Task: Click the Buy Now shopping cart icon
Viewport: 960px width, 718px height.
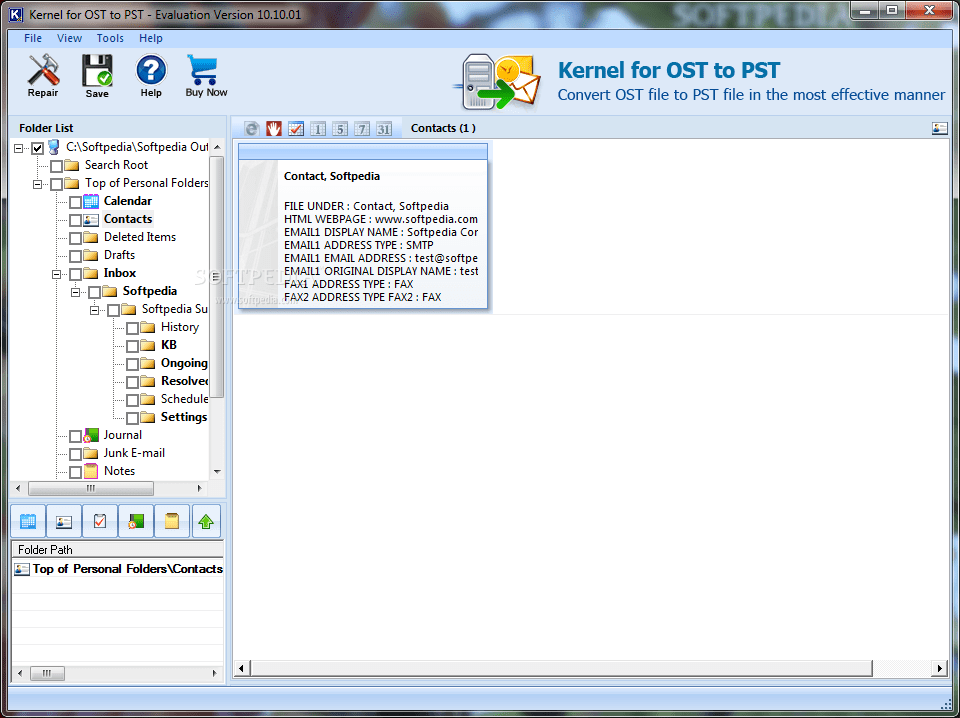Action: tap(206, 76)
